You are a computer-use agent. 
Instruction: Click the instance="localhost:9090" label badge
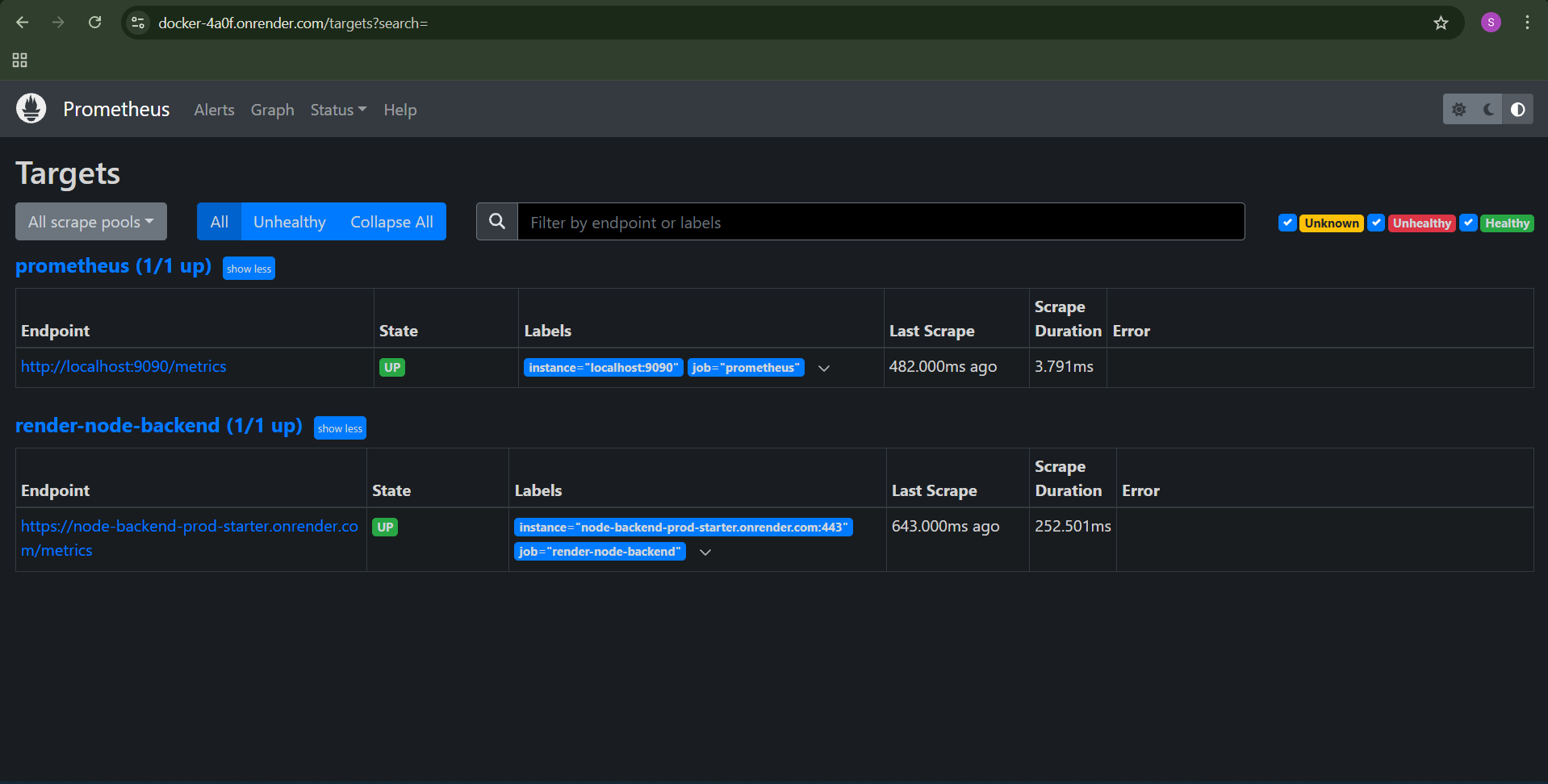tap(603, 368)
